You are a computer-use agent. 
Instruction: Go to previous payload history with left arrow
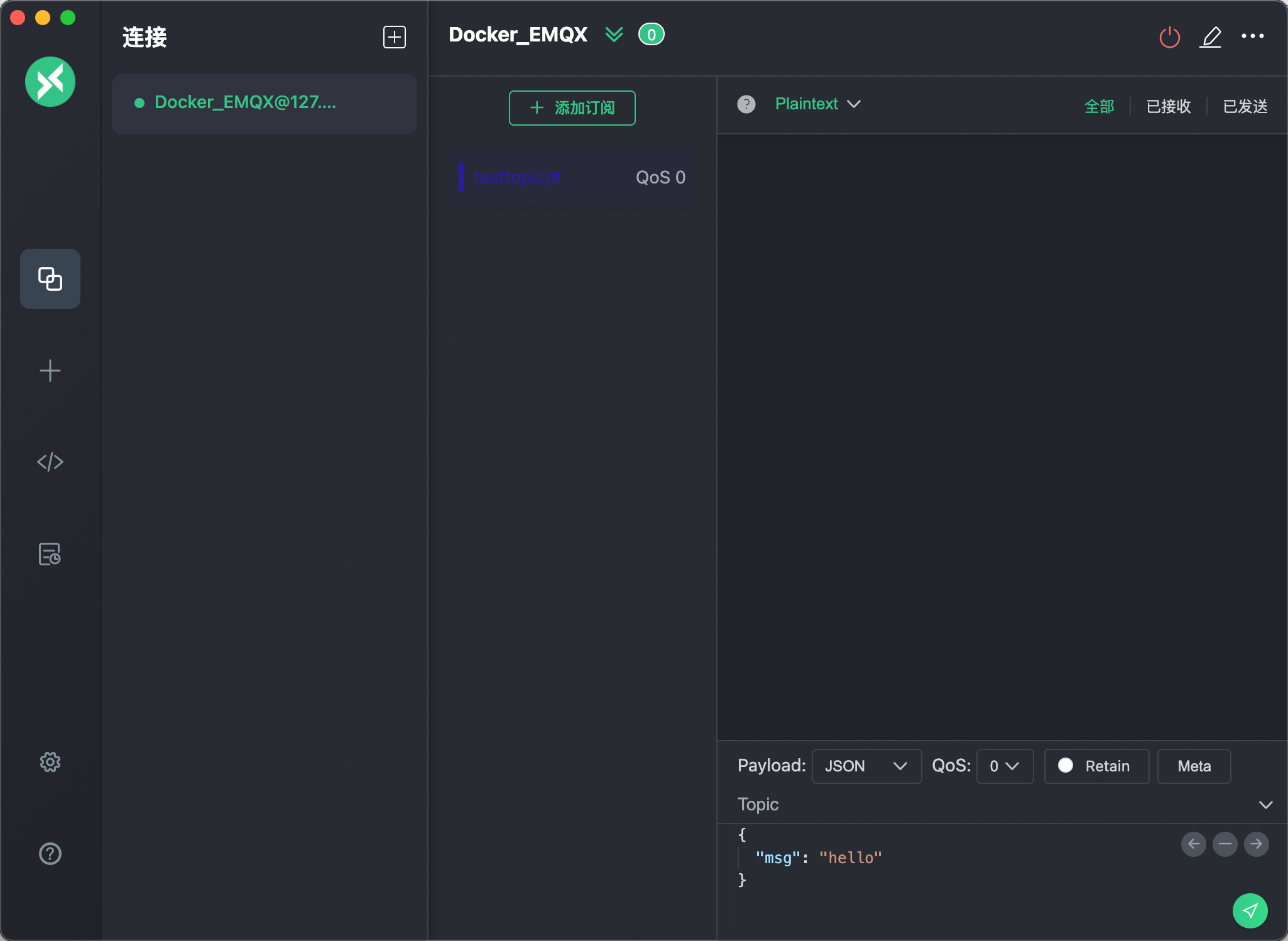(x=1194, y=844)
